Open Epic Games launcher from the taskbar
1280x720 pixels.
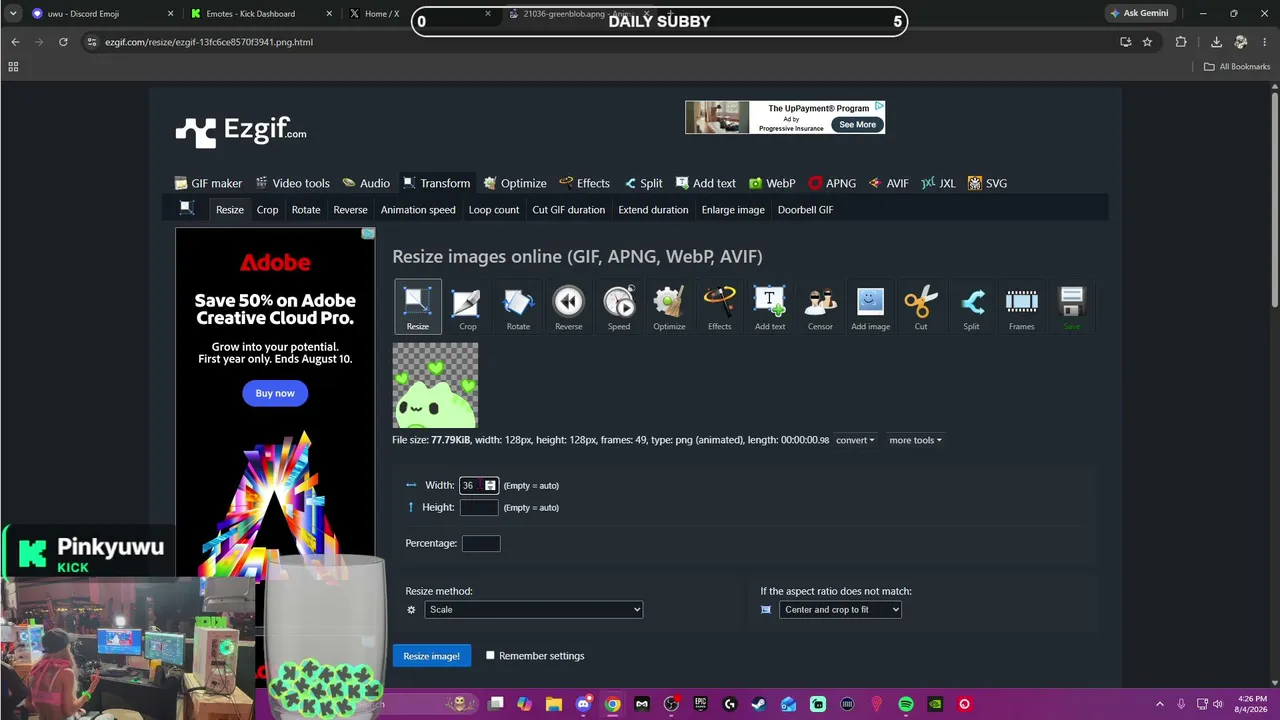(x=701, y=704)
